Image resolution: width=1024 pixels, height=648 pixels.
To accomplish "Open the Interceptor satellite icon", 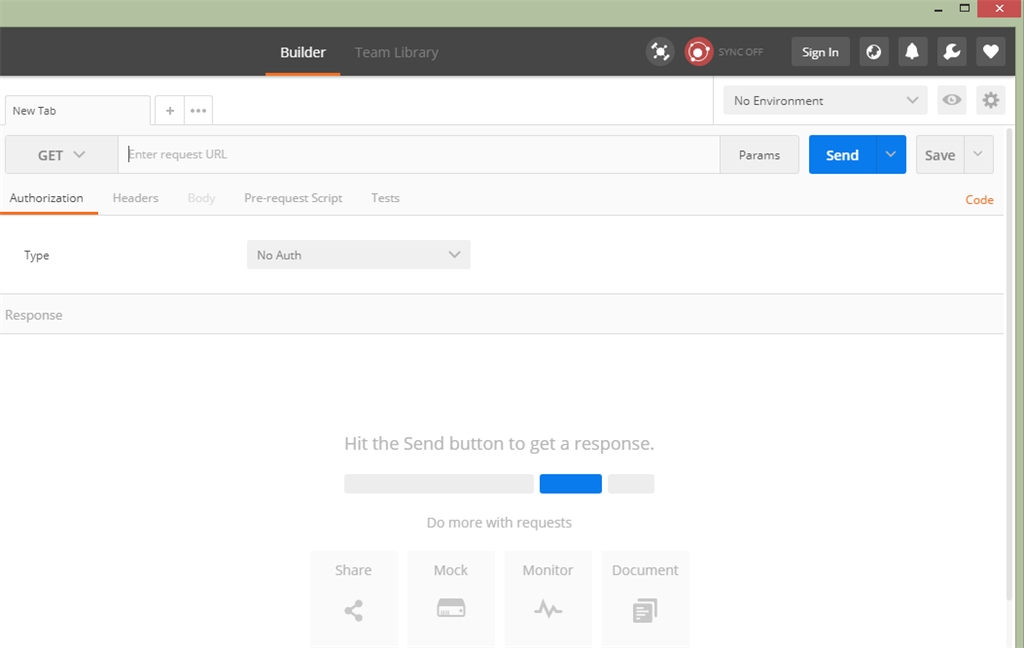I will coord(660,52).
